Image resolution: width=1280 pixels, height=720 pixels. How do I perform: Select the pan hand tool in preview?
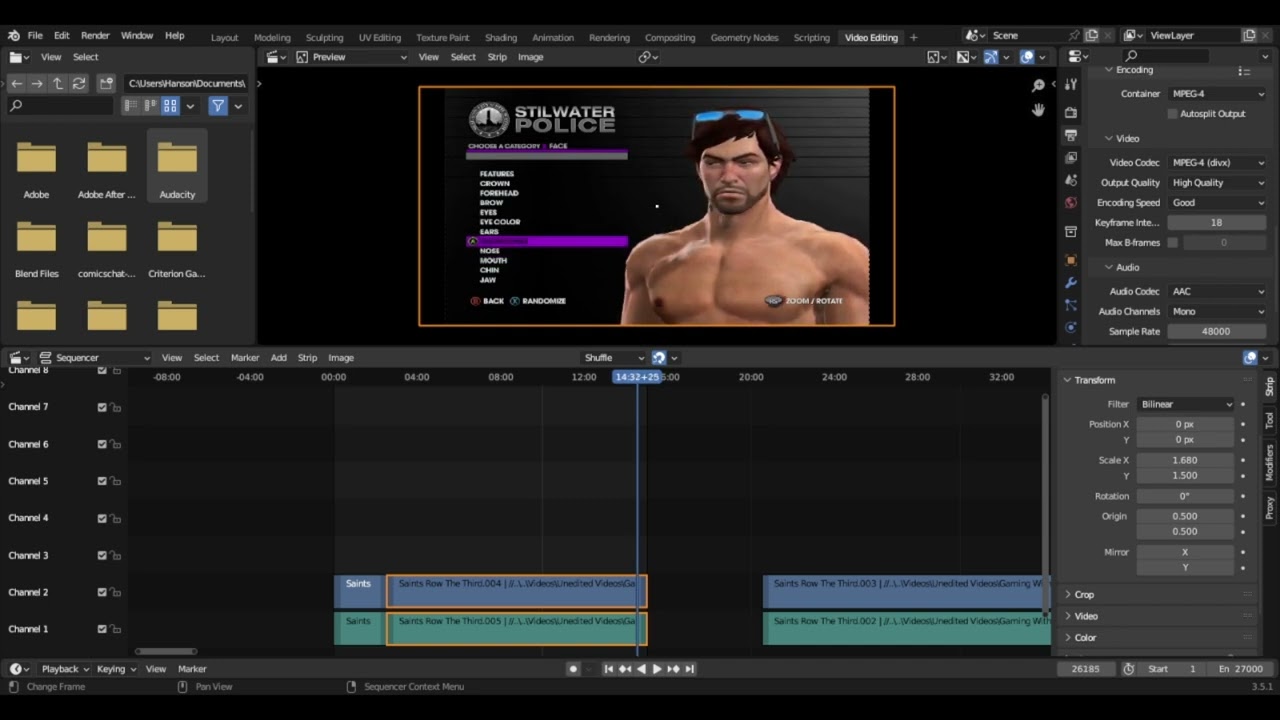[x=1038, y=109]
